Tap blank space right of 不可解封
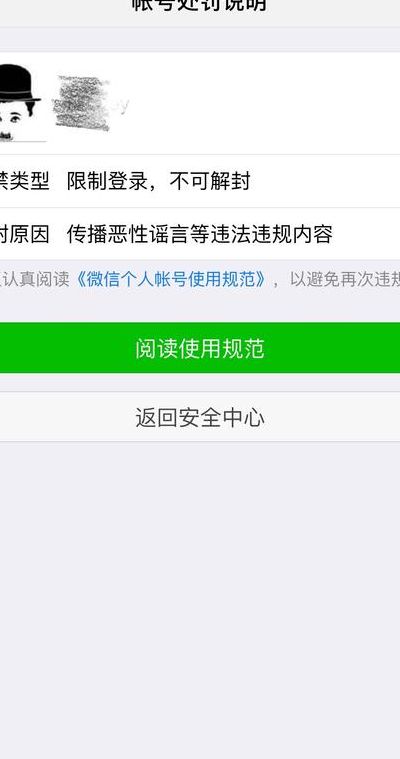This screenshot has height=759, width=400. coord(324,182)
